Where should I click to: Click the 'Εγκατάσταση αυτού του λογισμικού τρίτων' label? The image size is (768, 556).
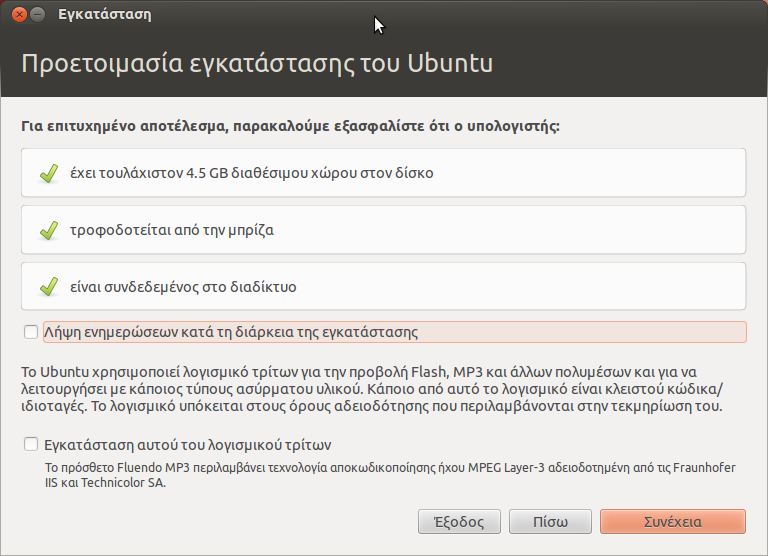[188, 445]
